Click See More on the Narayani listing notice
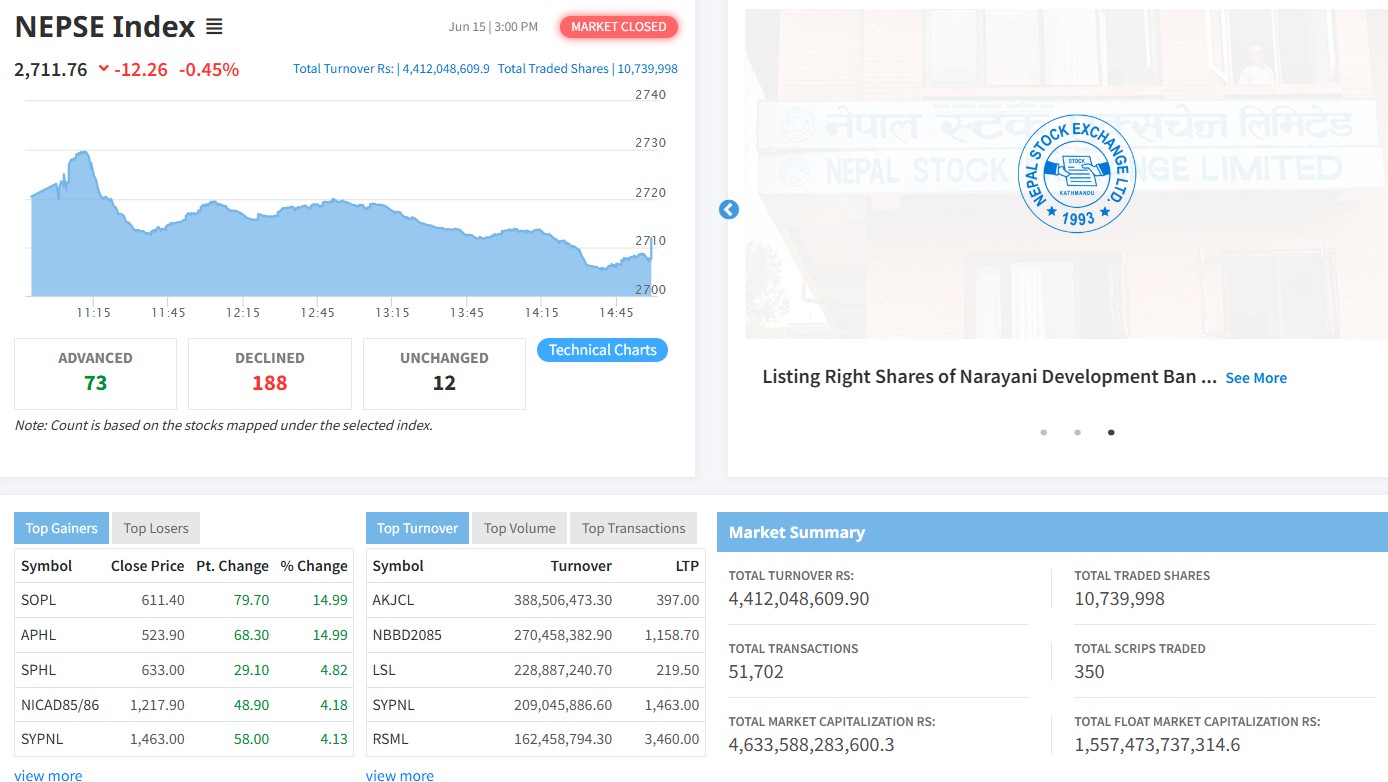 click(1256, 378)
